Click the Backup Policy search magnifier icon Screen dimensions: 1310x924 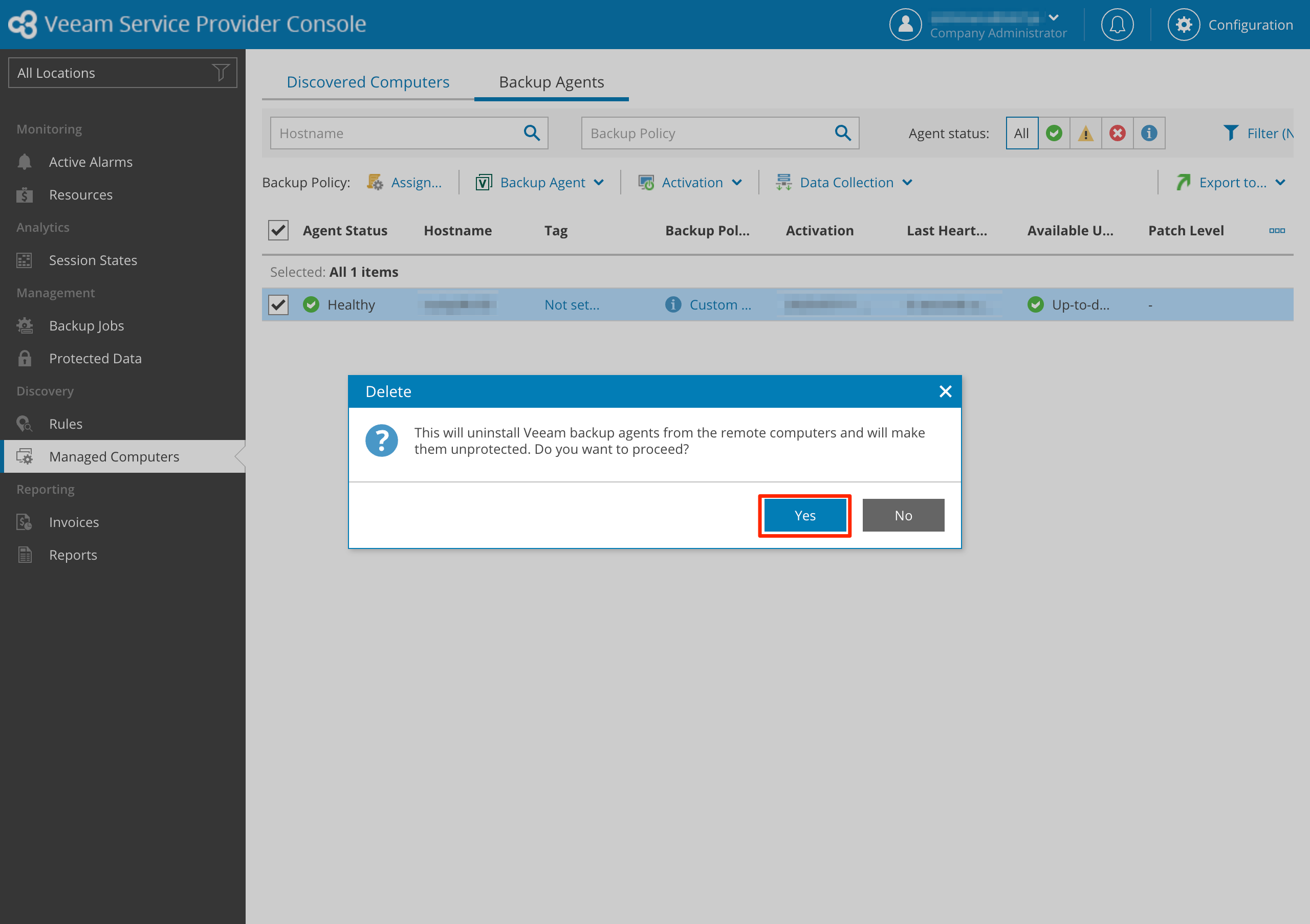coord(843,133)
